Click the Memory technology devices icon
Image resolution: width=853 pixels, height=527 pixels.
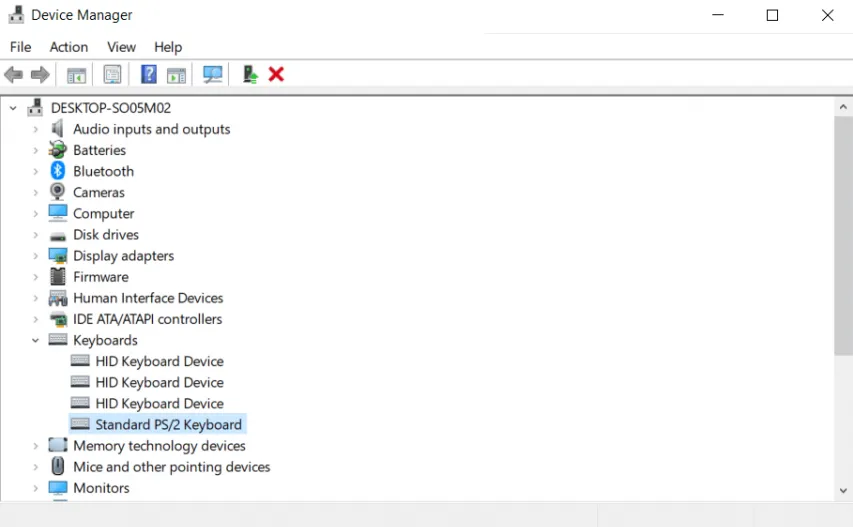58,445
